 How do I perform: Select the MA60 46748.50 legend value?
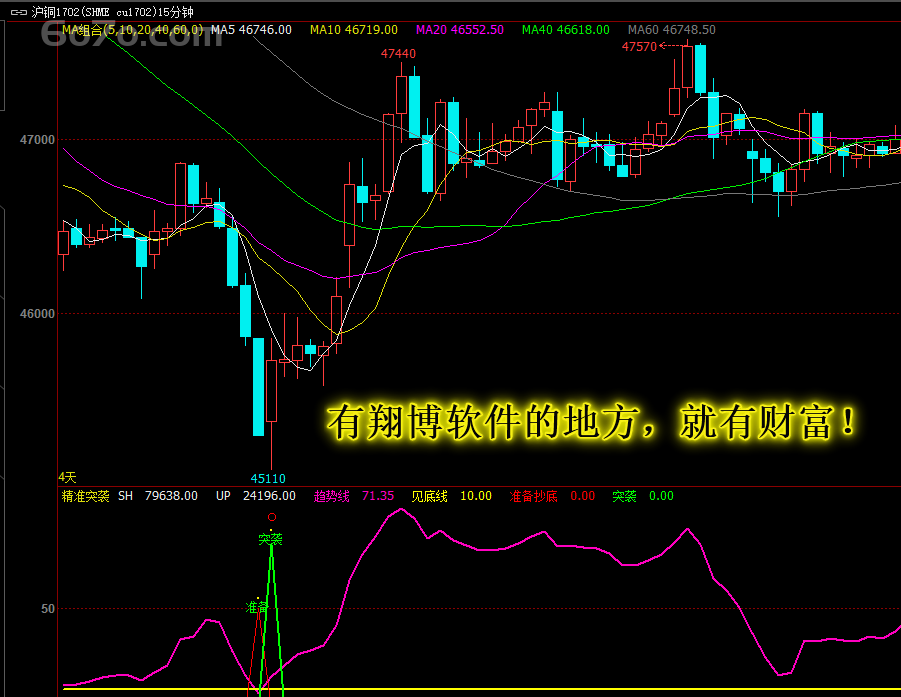[672, 30]
